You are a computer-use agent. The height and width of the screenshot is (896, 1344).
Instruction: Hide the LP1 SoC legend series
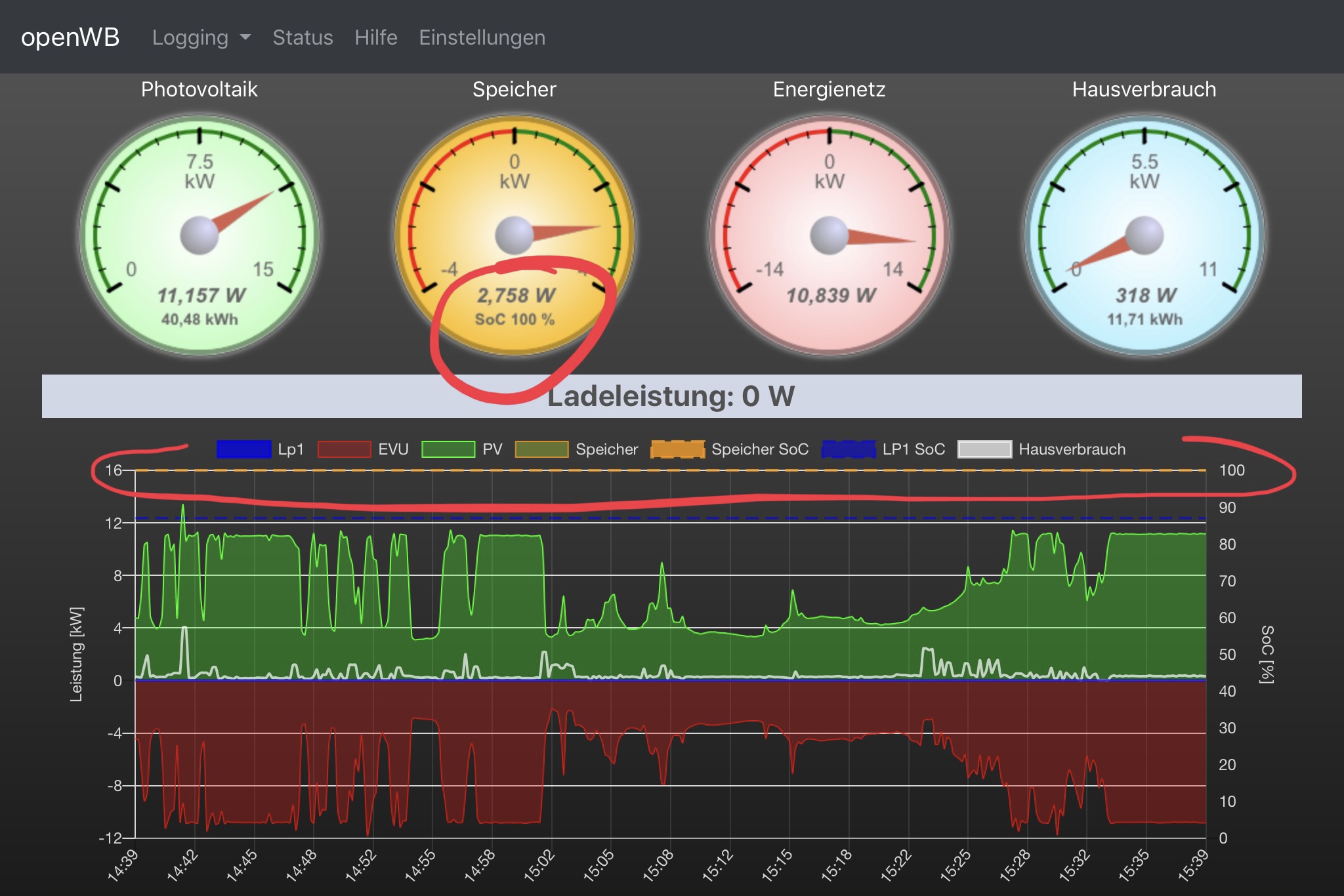[x=849, y=449]
